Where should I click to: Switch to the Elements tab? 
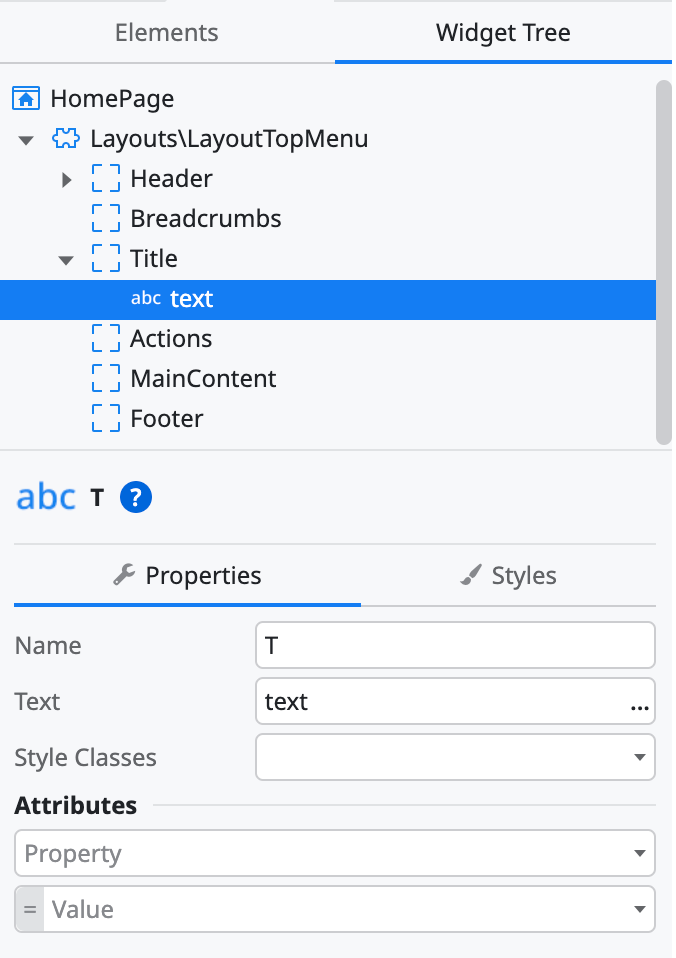pyautogui.click(x=167, y=32)
